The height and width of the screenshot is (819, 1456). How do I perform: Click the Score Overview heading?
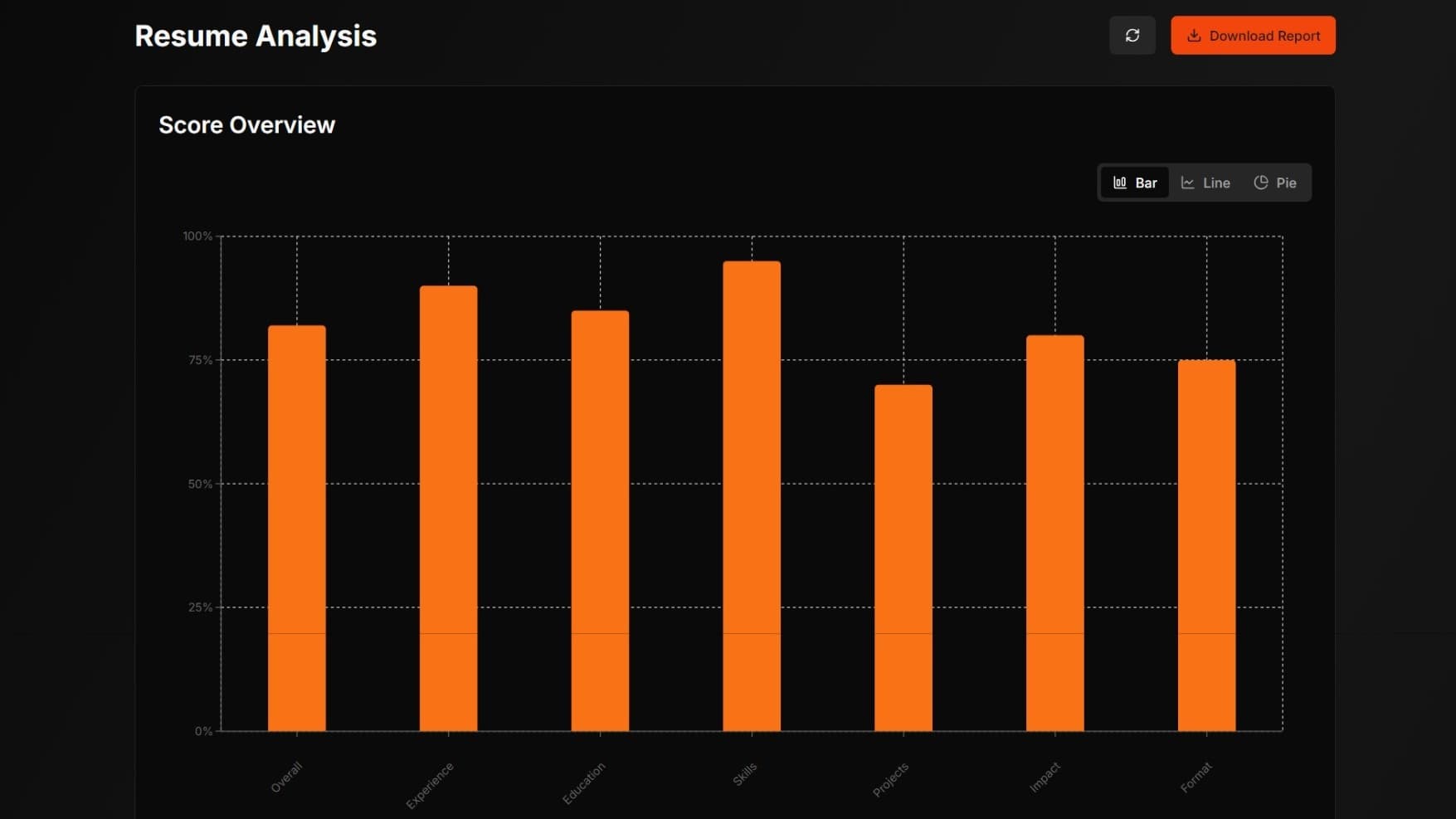[246, 125]
